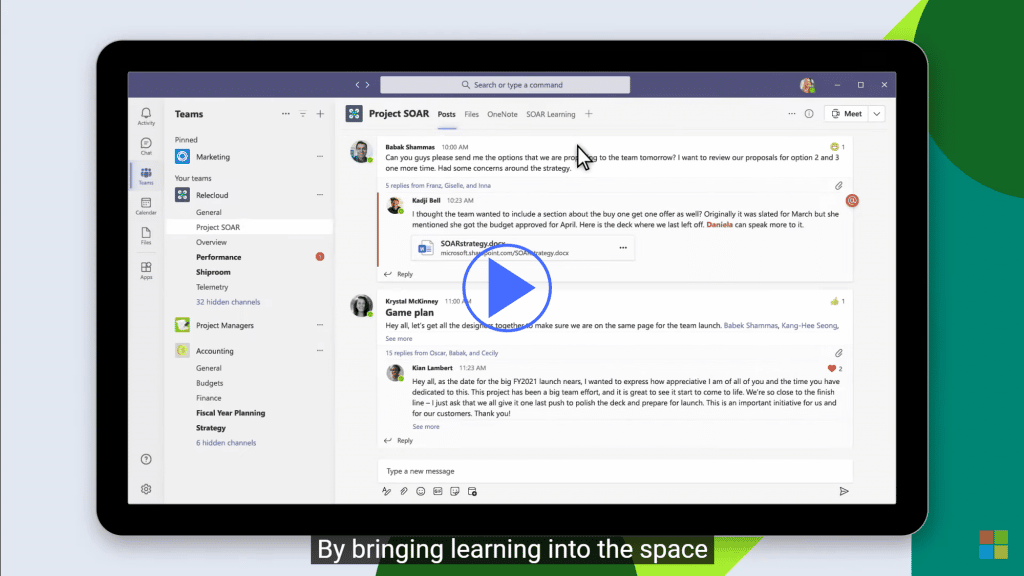Image resolution: width=1024 pixels, height=576 pixels.
Task: Click the channel info icon
Action: (x=809, y=114)
